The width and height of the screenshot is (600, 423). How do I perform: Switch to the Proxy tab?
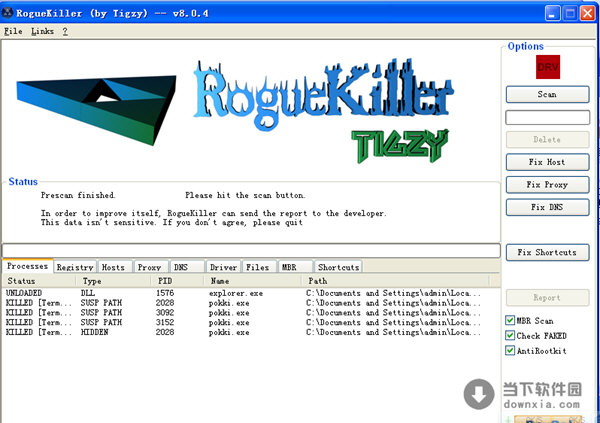pos(150,267)
